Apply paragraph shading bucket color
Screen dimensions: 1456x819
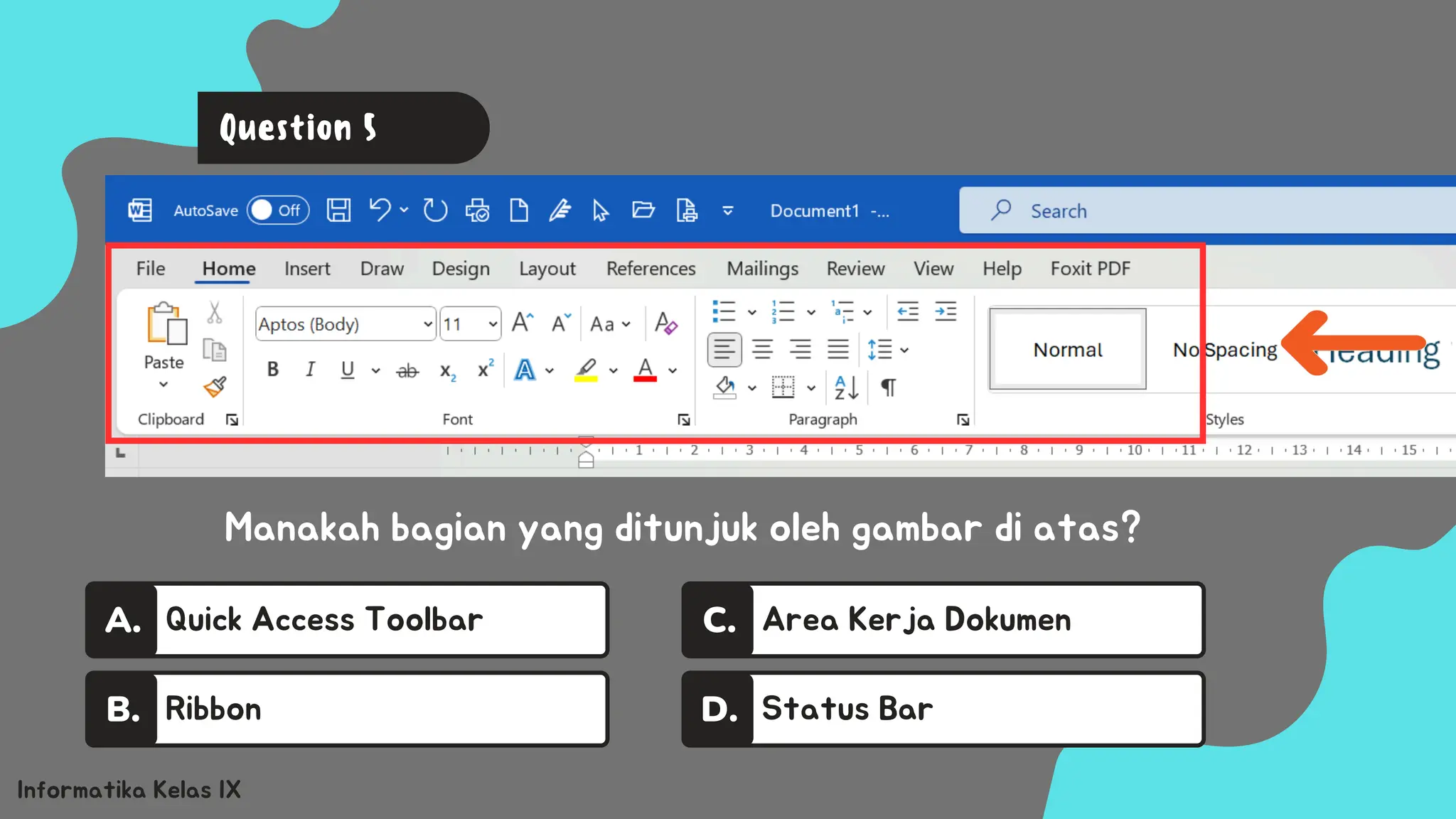pos(724,387)
